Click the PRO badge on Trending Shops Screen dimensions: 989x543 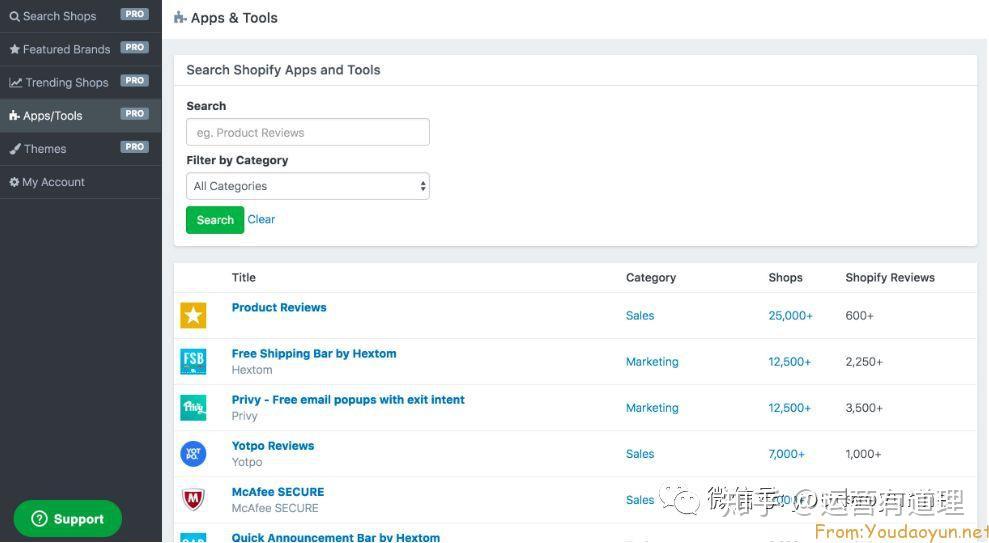click(134, 81)
